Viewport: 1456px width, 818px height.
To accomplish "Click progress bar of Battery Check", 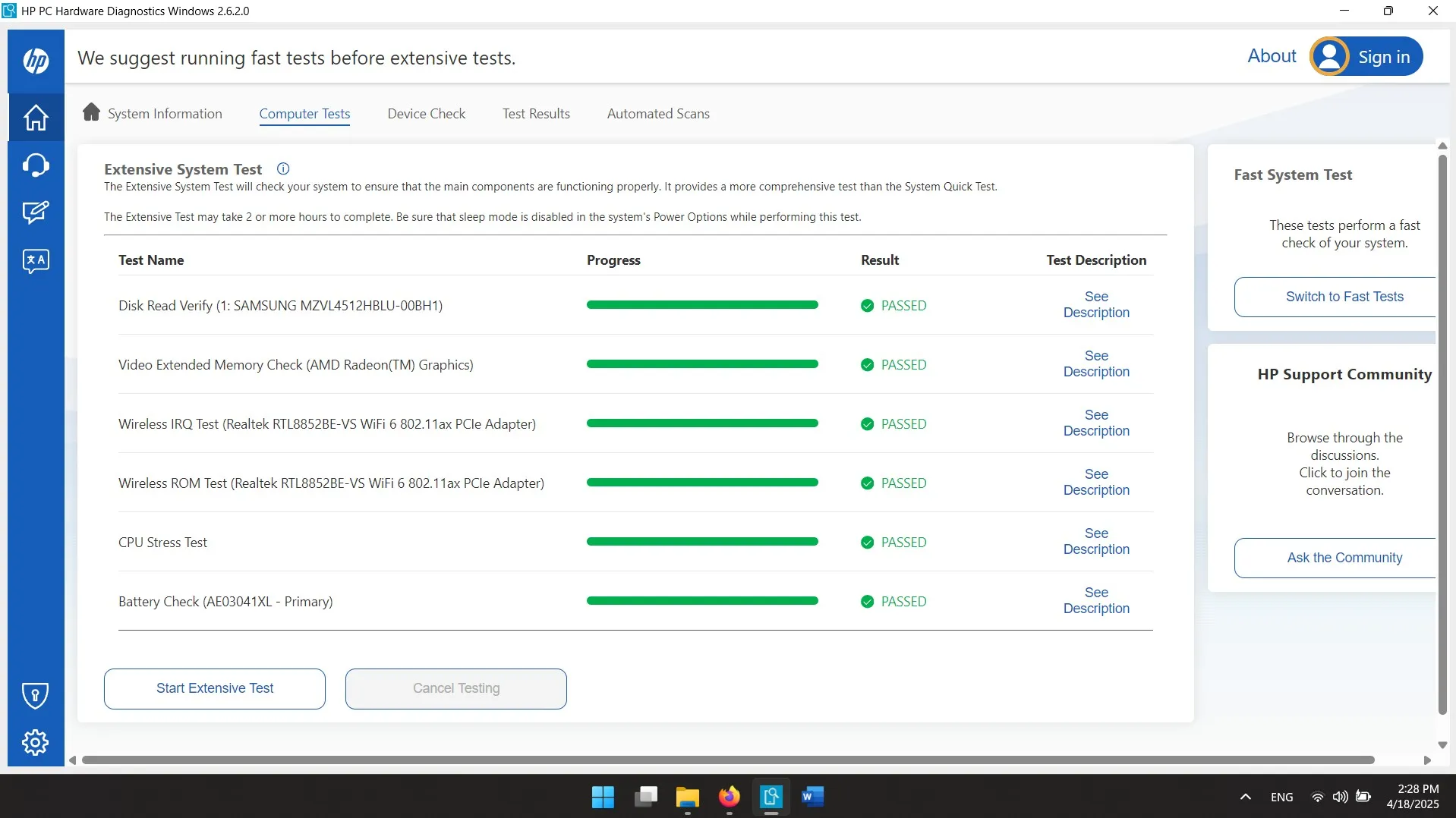I will point(702,601).
